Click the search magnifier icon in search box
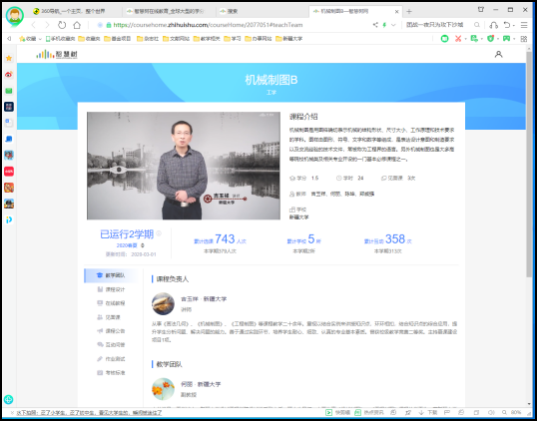538x421 pixels. (477, 25)
